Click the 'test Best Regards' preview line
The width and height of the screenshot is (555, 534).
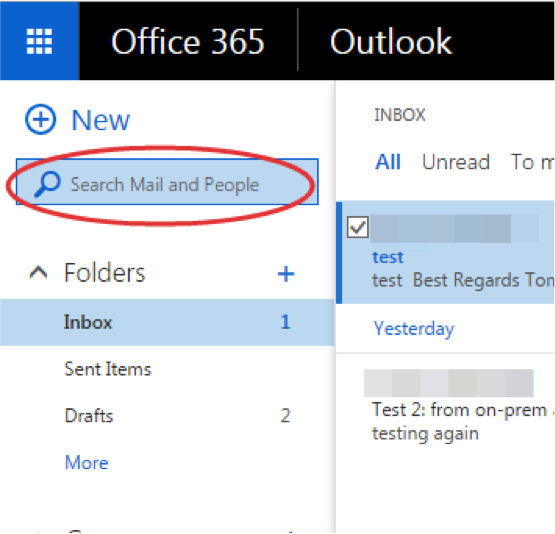tap(463, 280)
